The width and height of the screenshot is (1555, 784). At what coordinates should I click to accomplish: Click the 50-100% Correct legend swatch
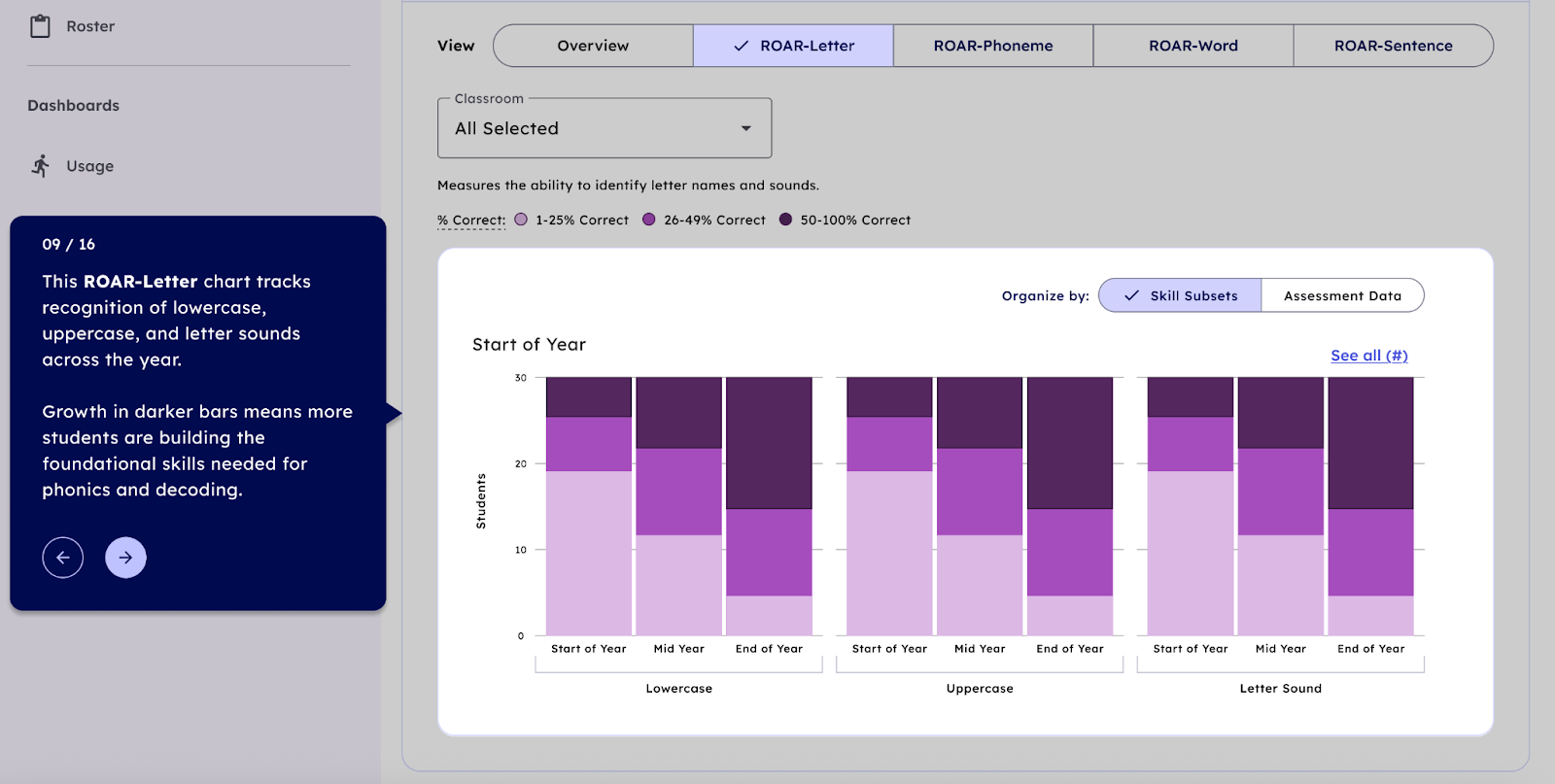(785, 220)
